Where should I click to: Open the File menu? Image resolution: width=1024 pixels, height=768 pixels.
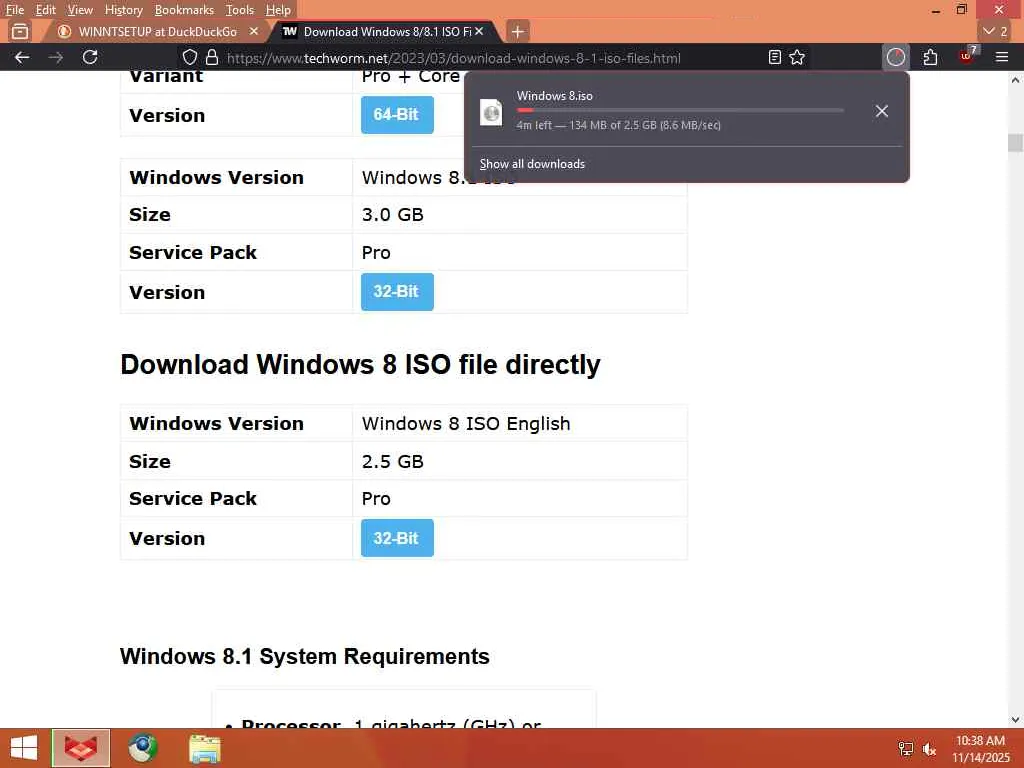(x=14, y=10)
